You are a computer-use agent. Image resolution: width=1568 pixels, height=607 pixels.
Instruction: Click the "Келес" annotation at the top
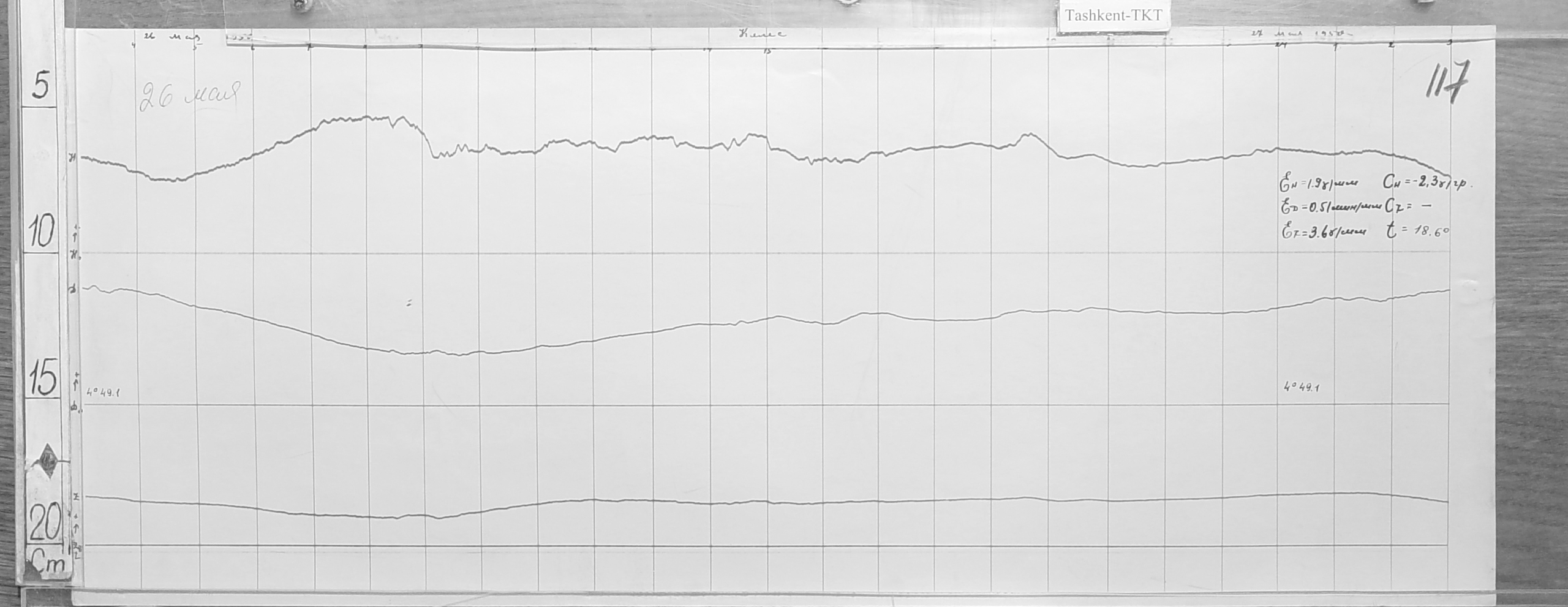761,35
